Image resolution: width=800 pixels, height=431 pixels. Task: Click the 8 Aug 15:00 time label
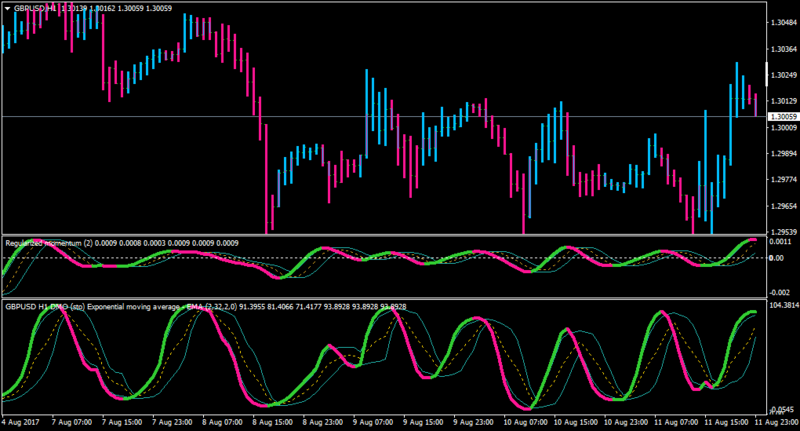point(272,422)
